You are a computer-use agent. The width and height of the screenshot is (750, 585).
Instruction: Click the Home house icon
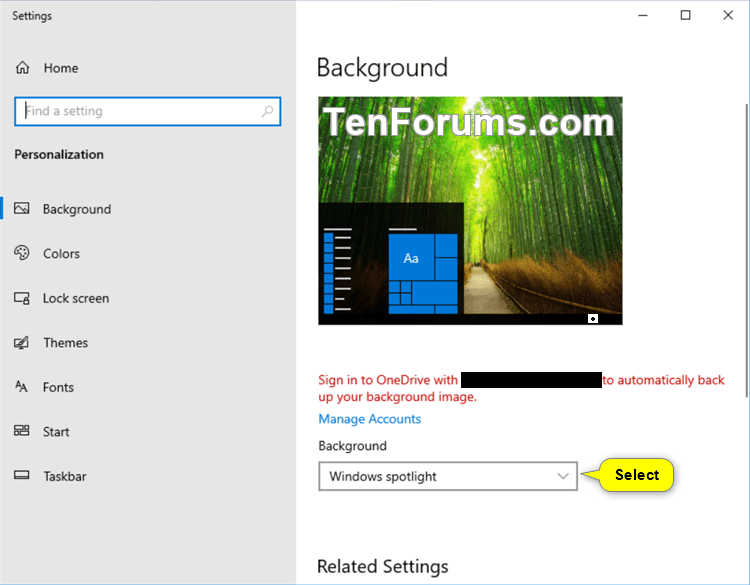tap(22, 68)
